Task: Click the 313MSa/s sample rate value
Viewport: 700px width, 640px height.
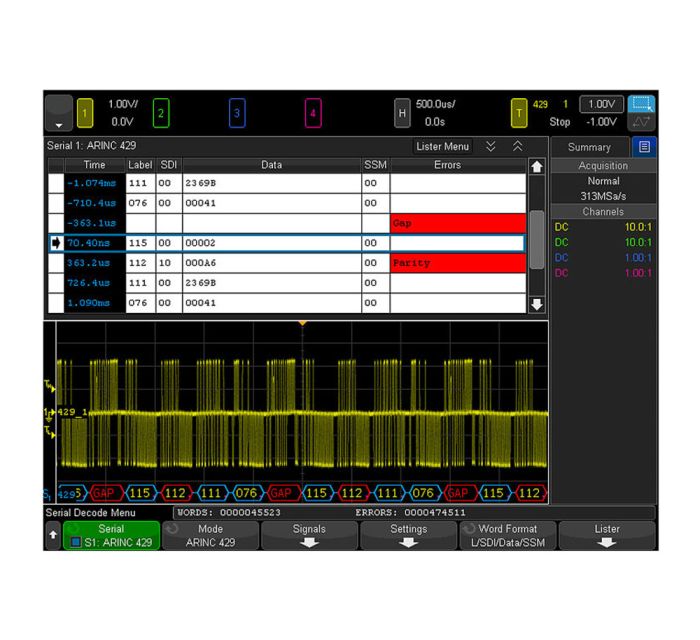Action: coord(603,196)
